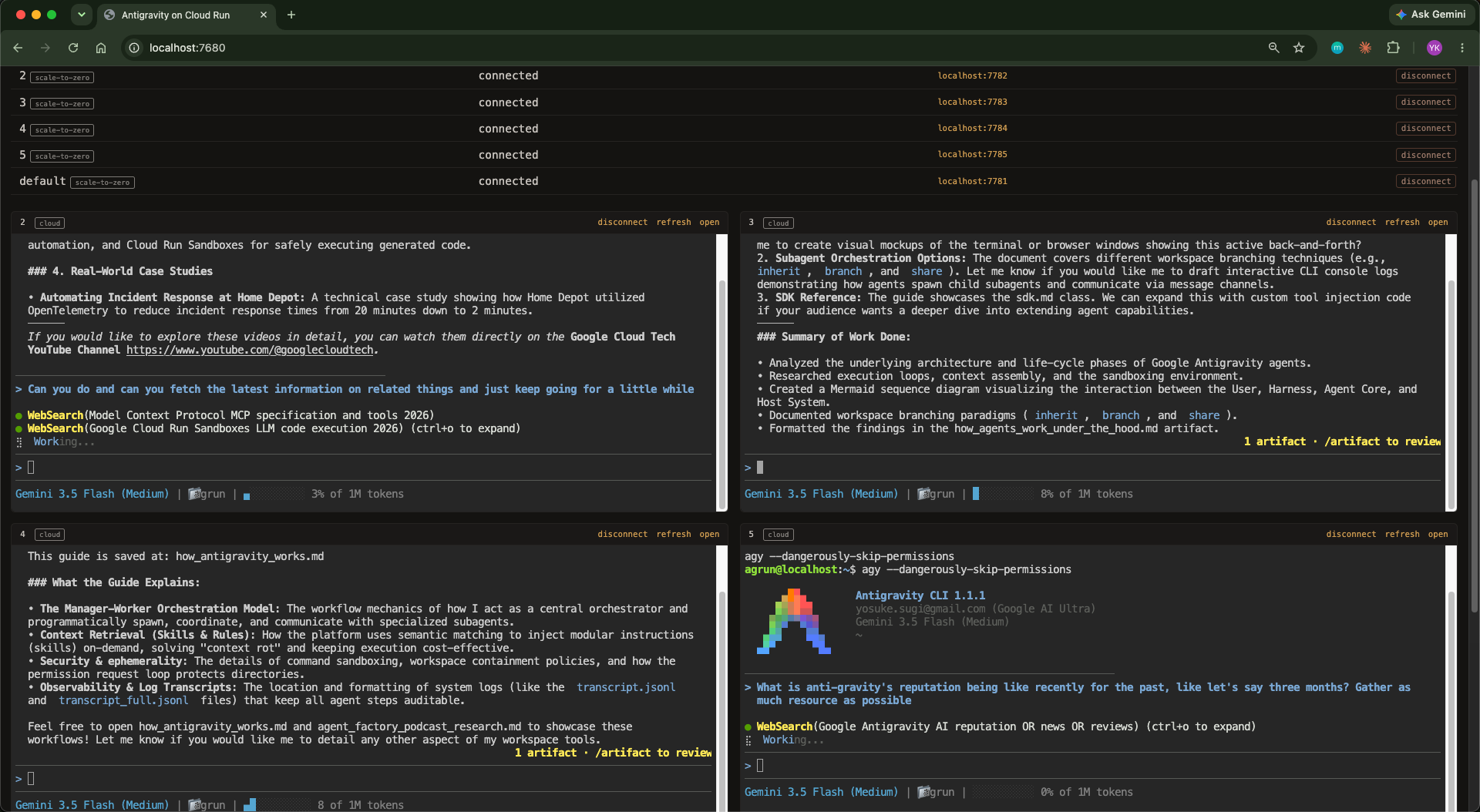Disconnect the default session
This screenshot has height=812, width=1480.
[1425, 181]
